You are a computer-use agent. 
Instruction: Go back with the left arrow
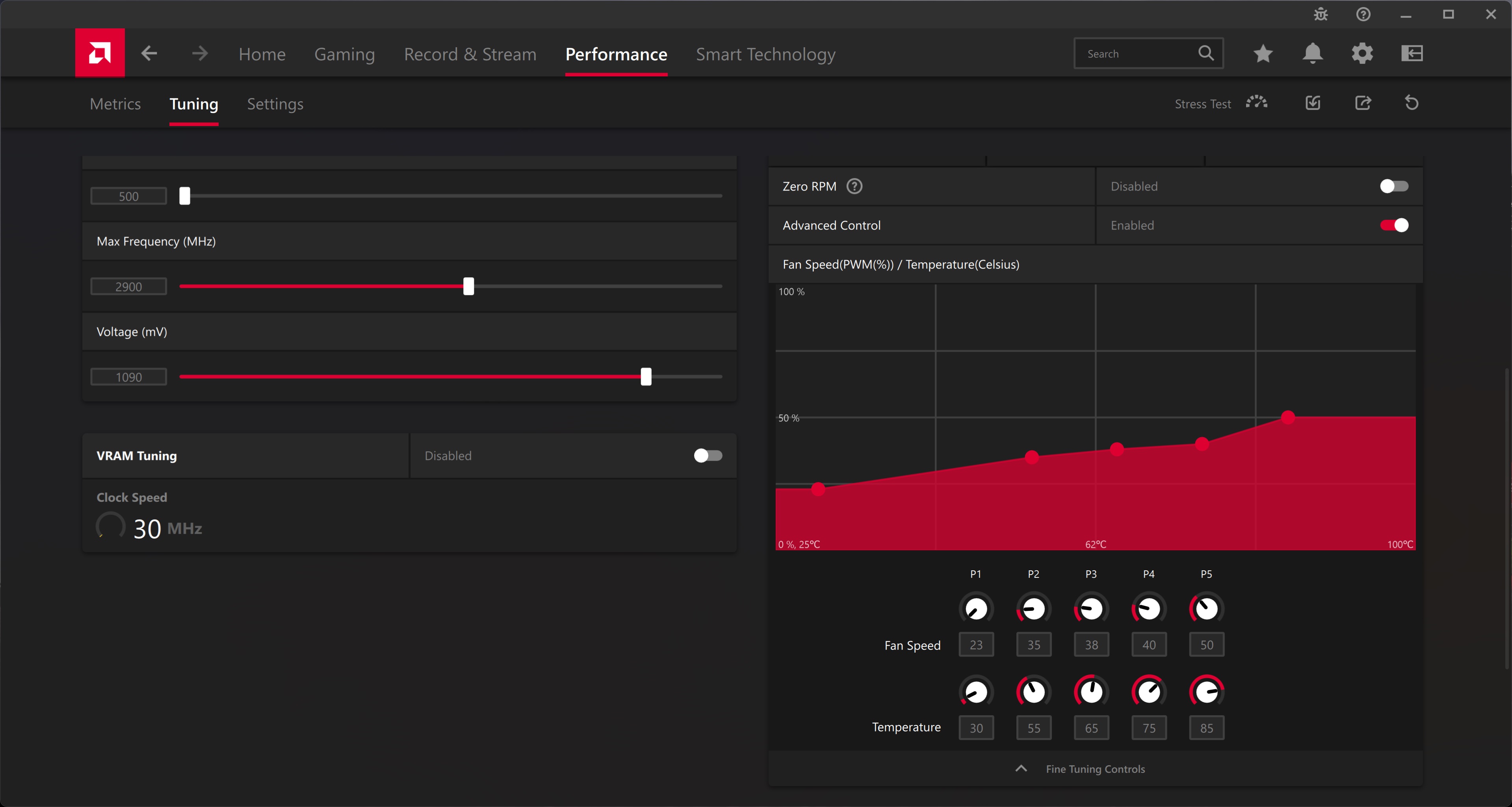coord(149,54)
